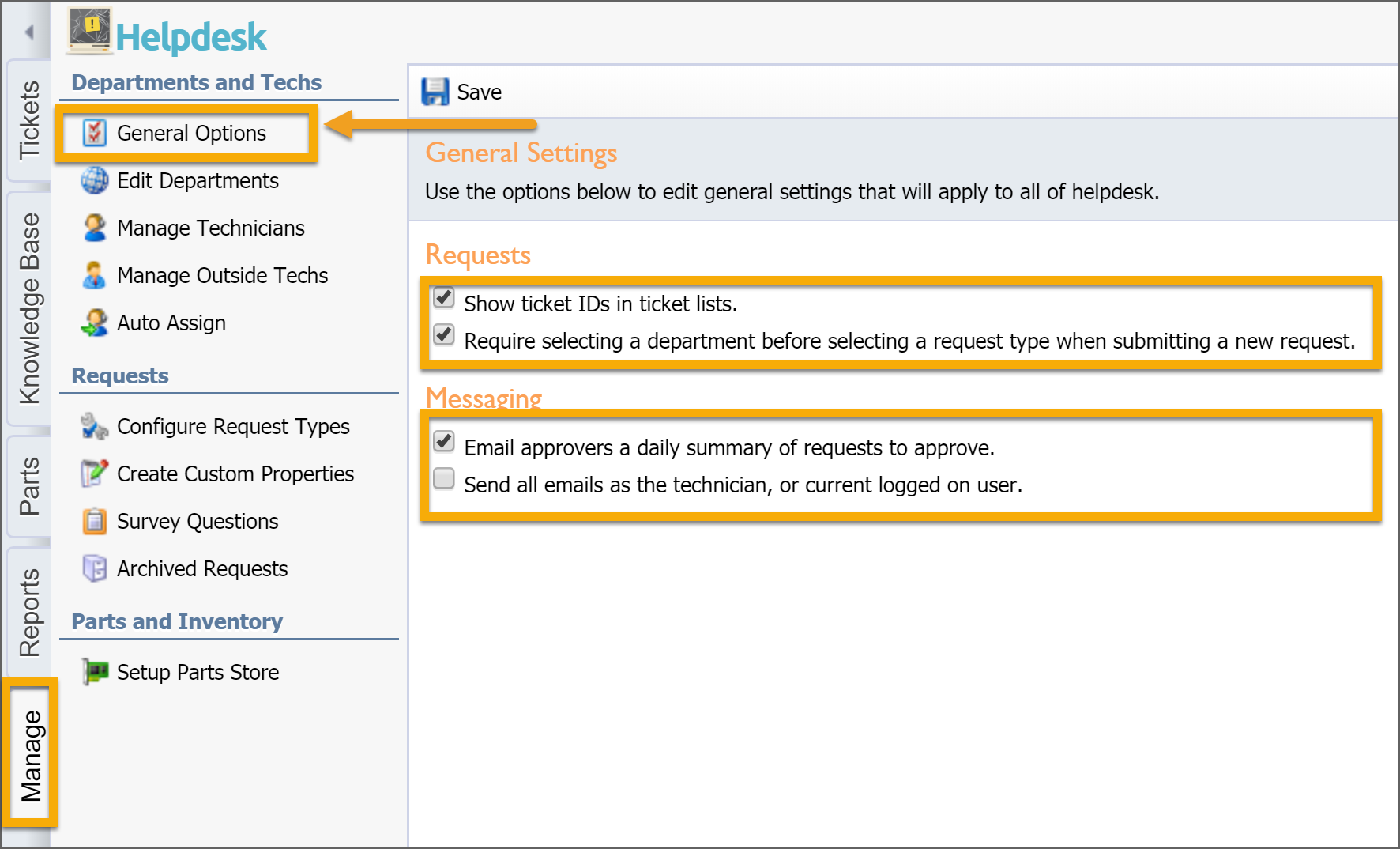Open Configure Request Types

[x=233, y=427]
